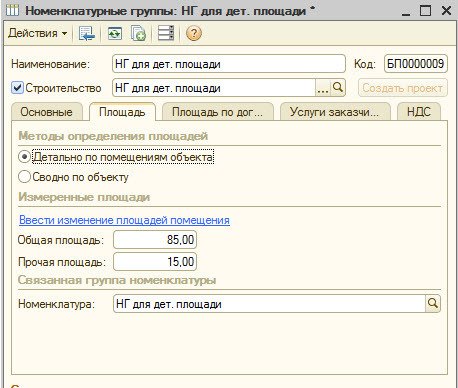Select Сводно по объекту radio option
458x388 pixels.
24,177
